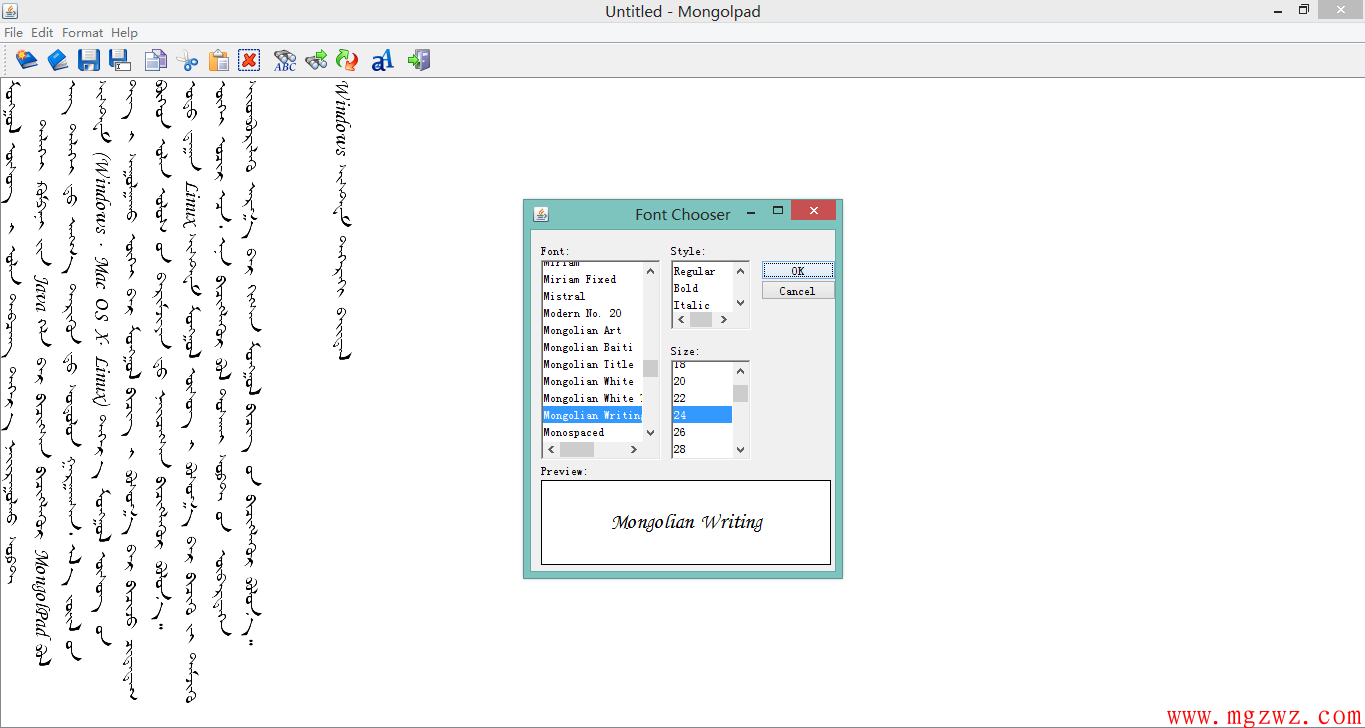
Task: Open the File menu
Action: click(x=13, y=33)
